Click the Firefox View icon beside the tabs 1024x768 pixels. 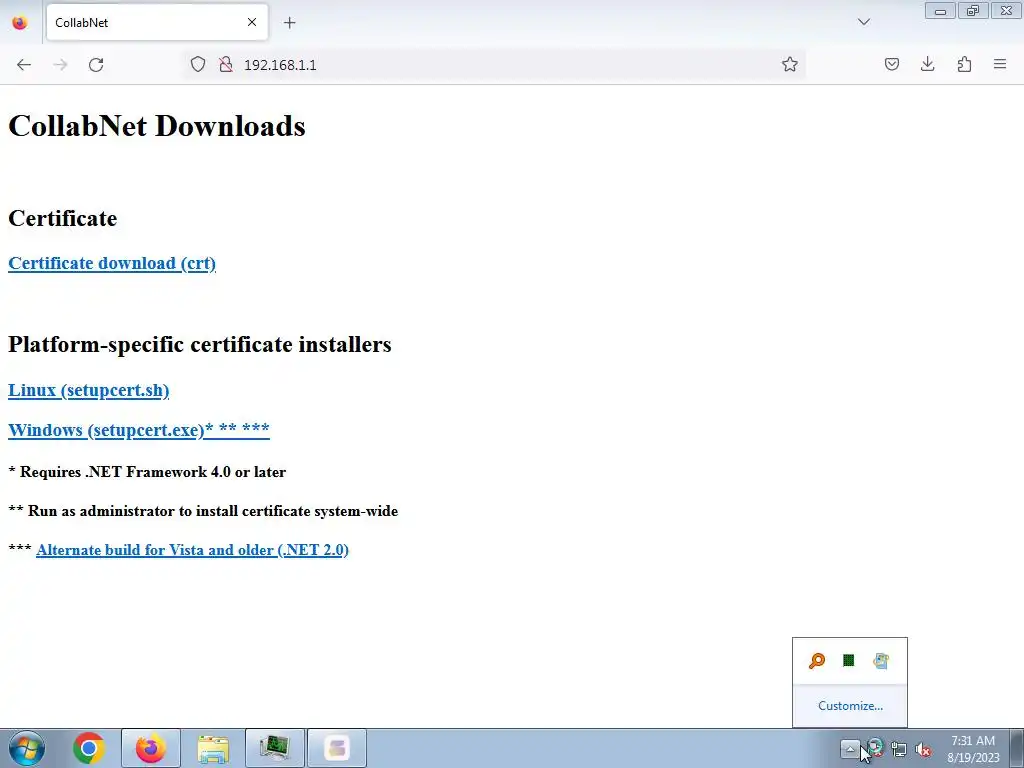pos(20,23)
